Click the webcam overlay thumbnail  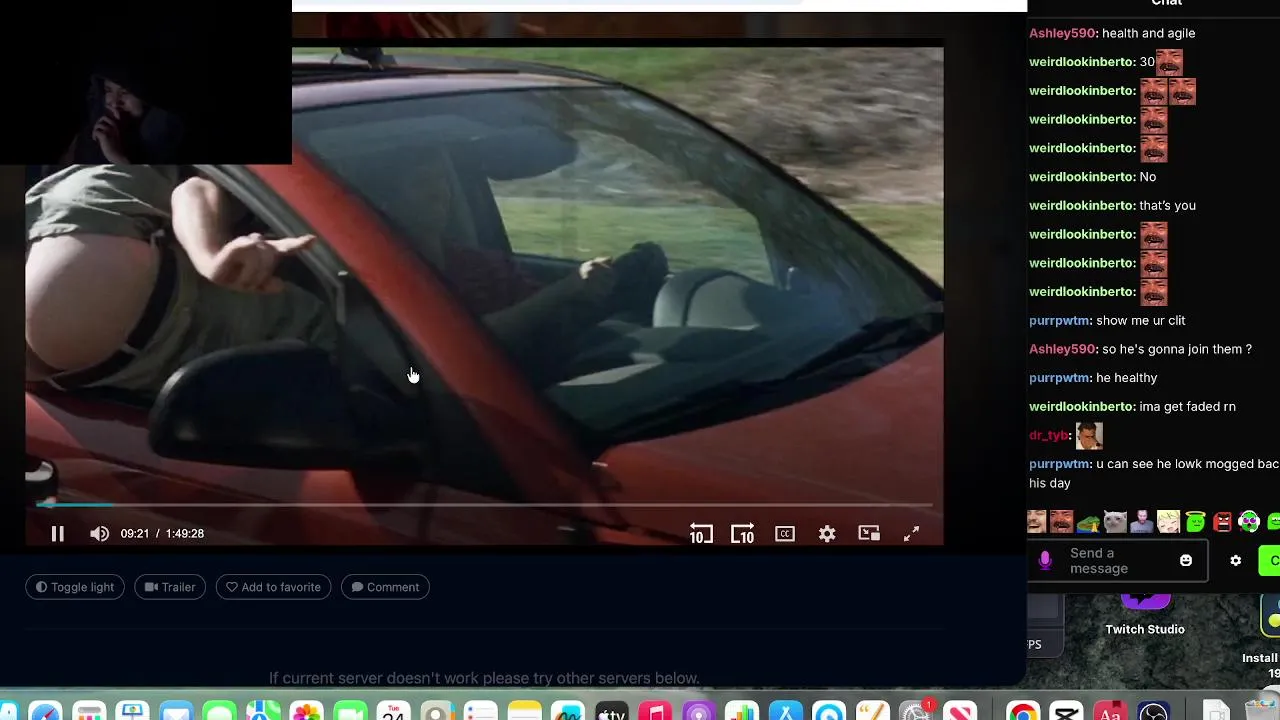click(x=146, y=82)
